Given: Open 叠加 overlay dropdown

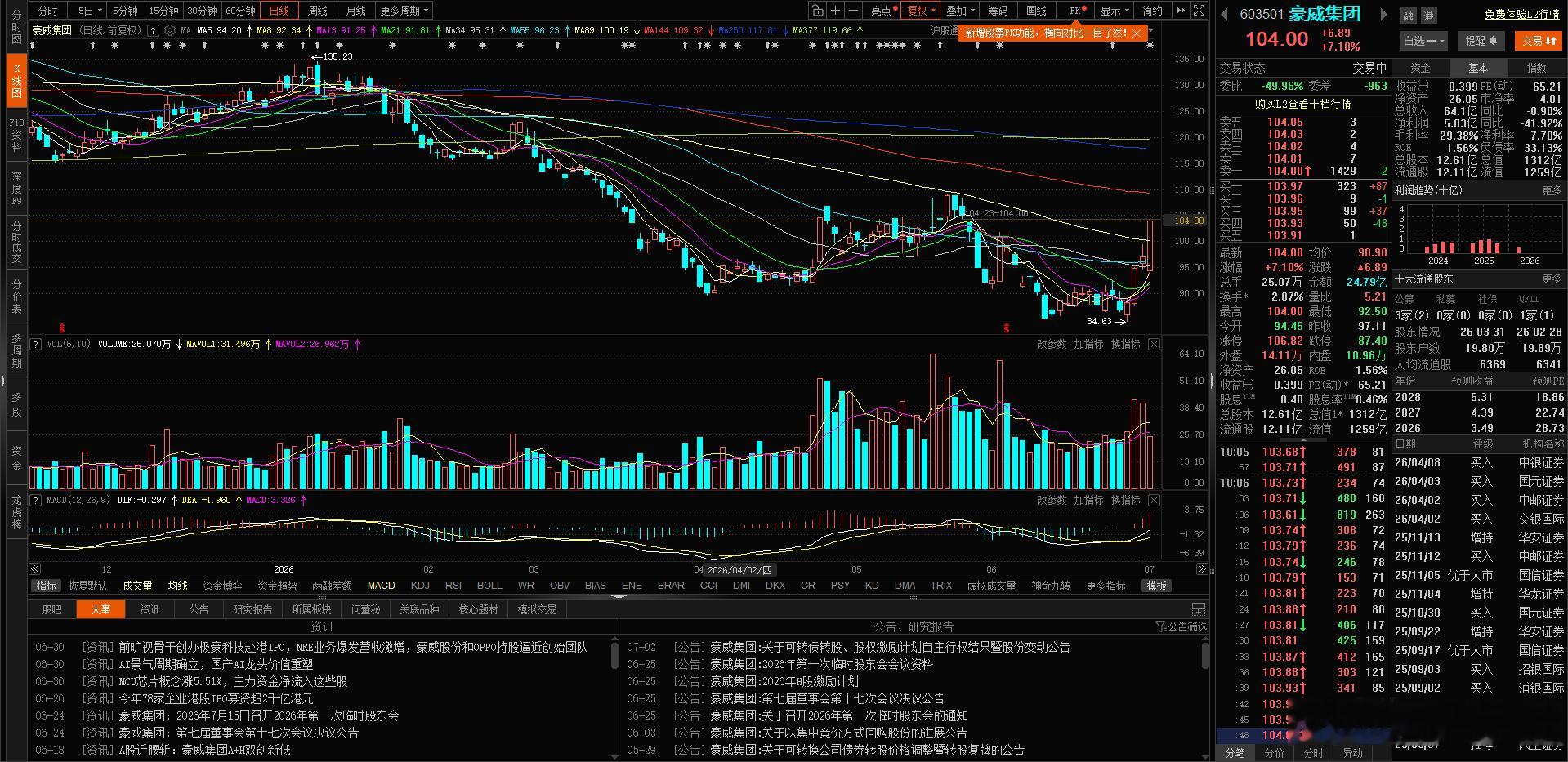Looking at the screenshot, I should (960, 11).
